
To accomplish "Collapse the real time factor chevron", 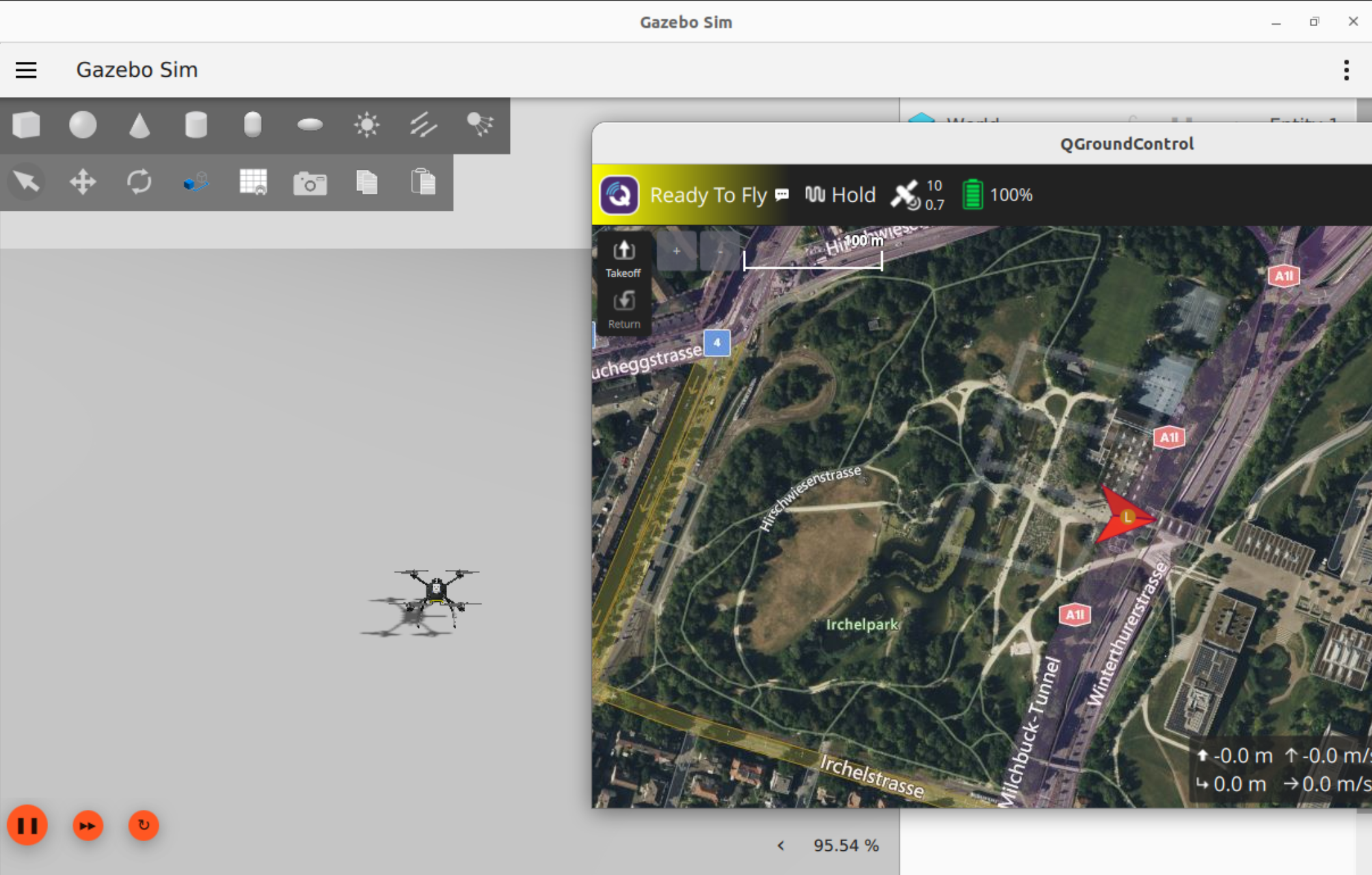I will [781, 845].
